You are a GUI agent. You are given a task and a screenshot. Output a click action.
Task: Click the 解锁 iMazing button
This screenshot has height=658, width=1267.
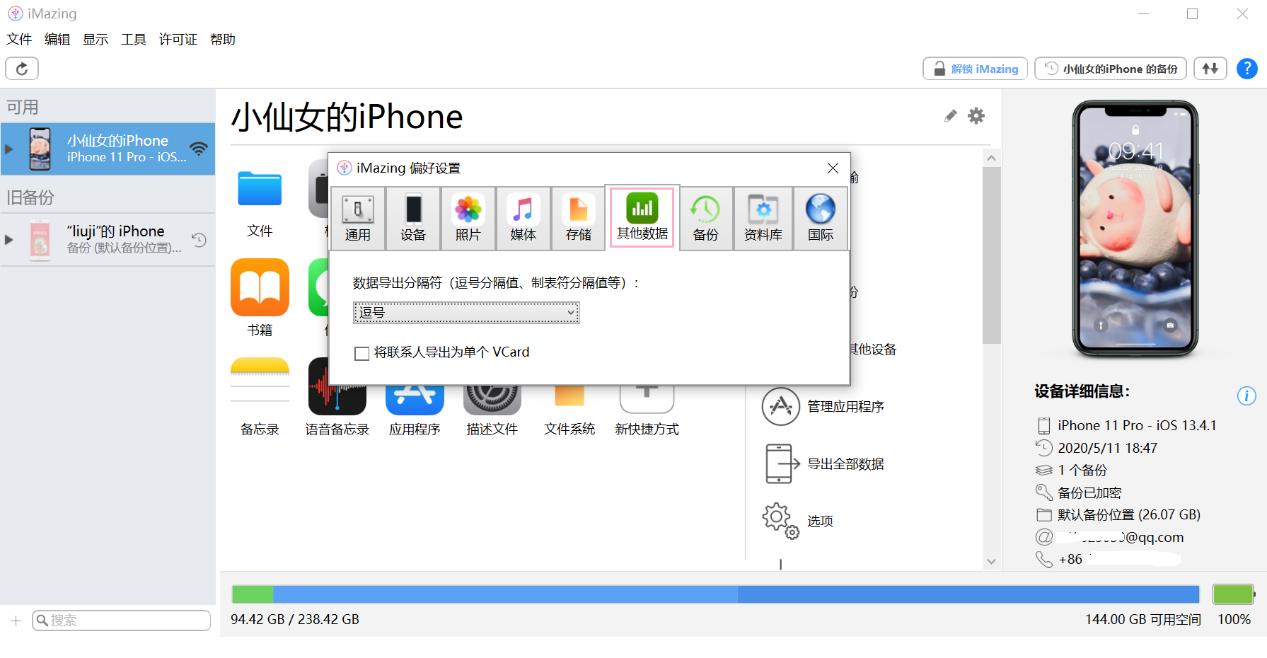tap(973, 68)
